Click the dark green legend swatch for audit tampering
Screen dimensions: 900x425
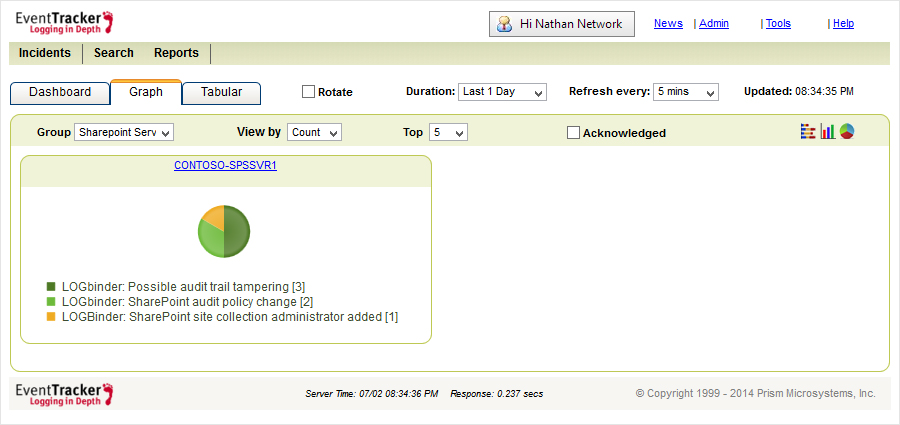pos(51,286)
